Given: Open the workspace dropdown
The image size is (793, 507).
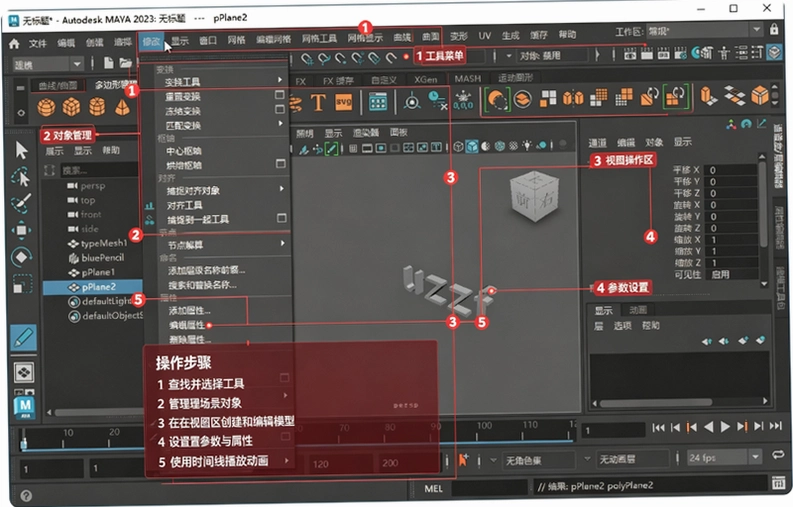Looking at the screenshot, I should point(757,30).
